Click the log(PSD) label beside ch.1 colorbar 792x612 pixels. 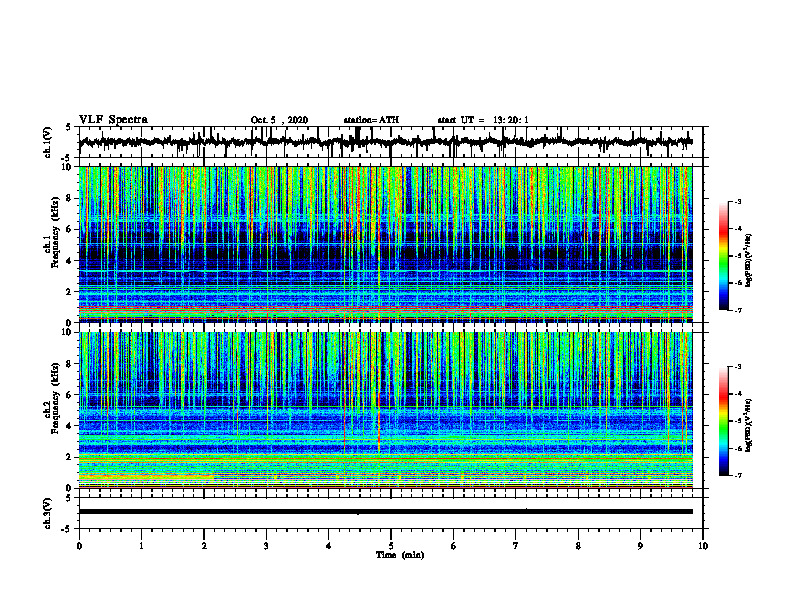coord(749,261)
